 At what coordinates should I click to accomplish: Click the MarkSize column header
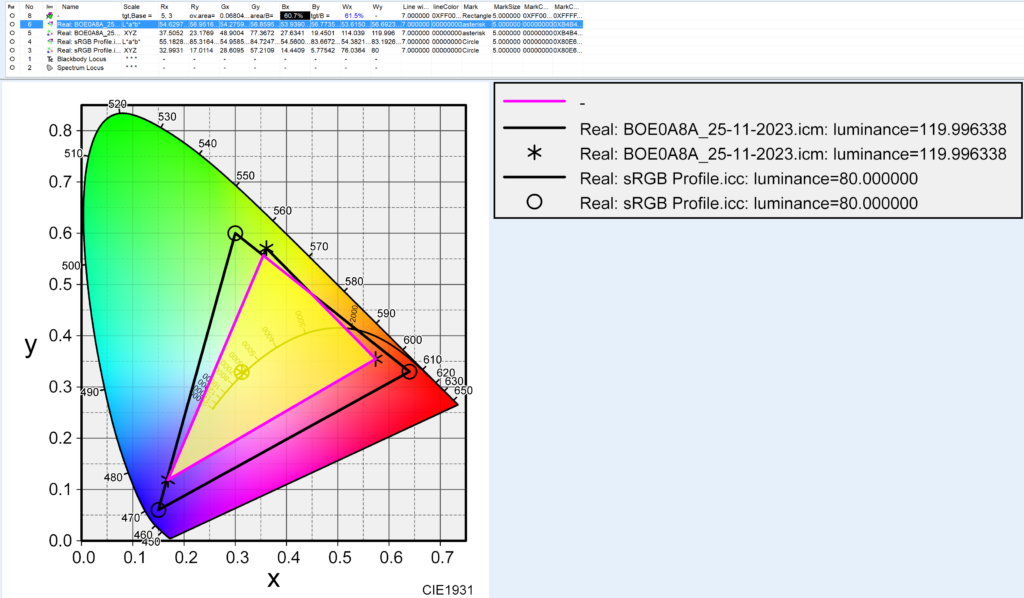tap(506, 7)
